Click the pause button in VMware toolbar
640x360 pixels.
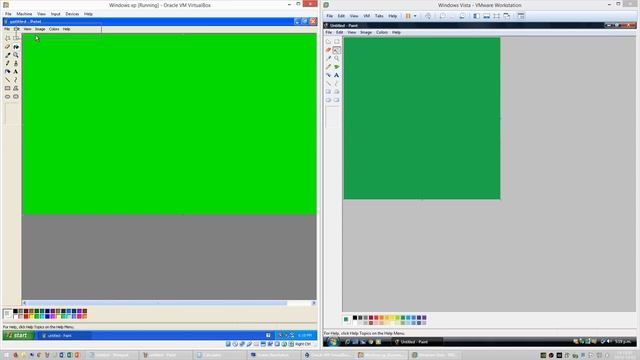(x=408, y=16)
